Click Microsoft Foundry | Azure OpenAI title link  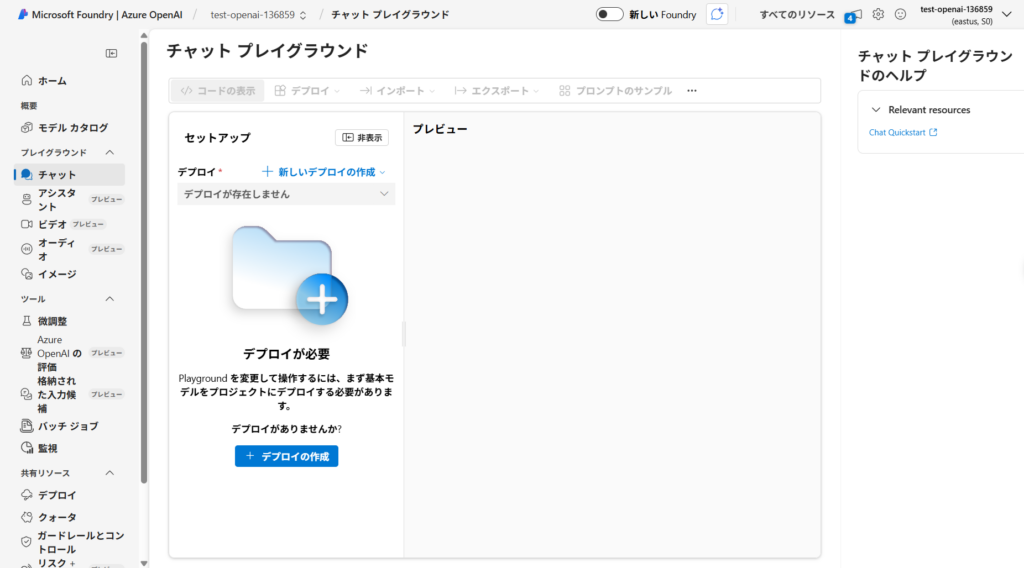tap(106, 14)
